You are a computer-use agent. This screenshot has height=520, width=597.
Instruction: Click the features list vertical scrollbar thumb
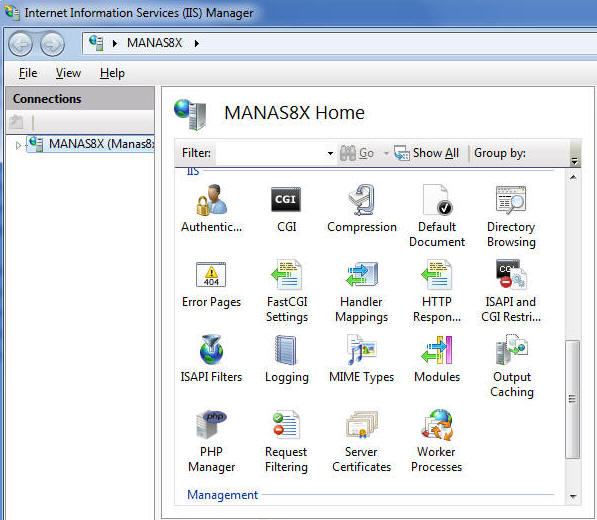click(x=573, y=399)
